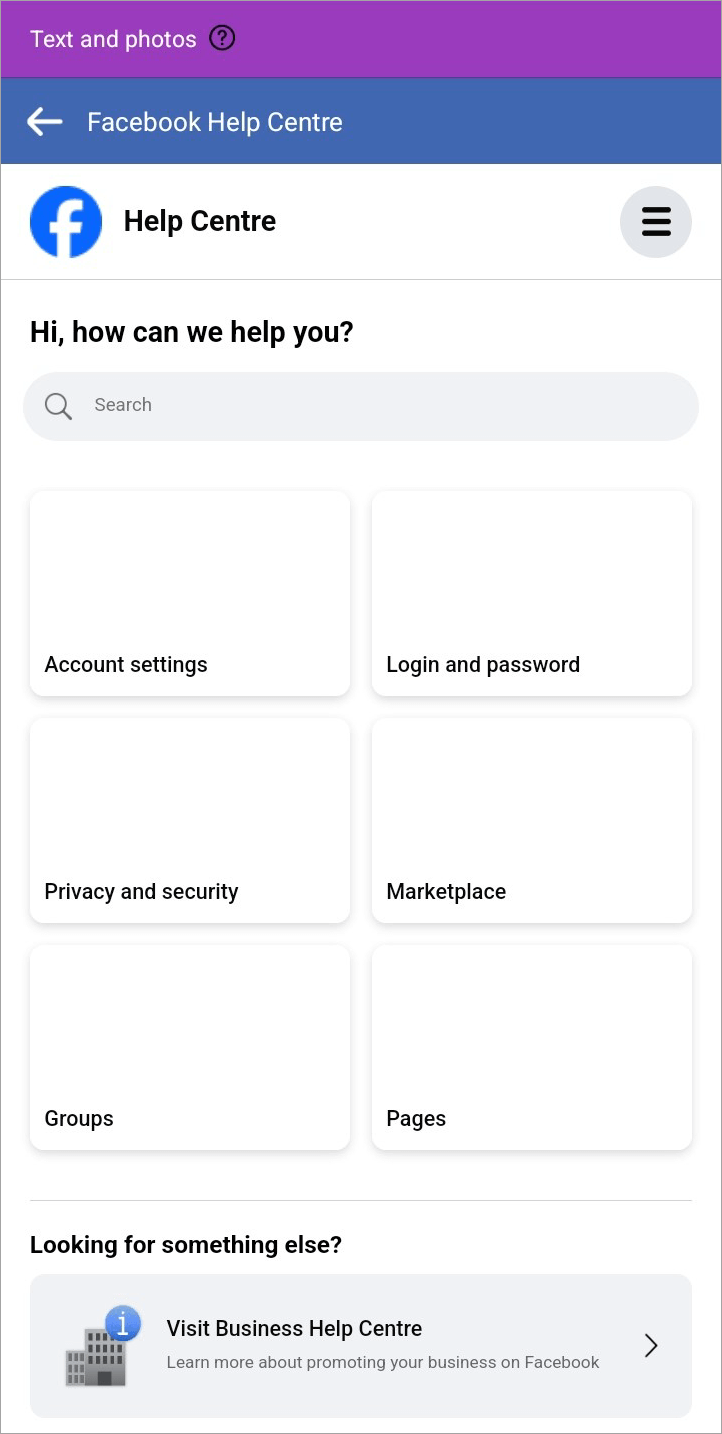Follow the Visit Business Help Centre link
This screenshot has height=1434, width=722.
(294, 1329)
